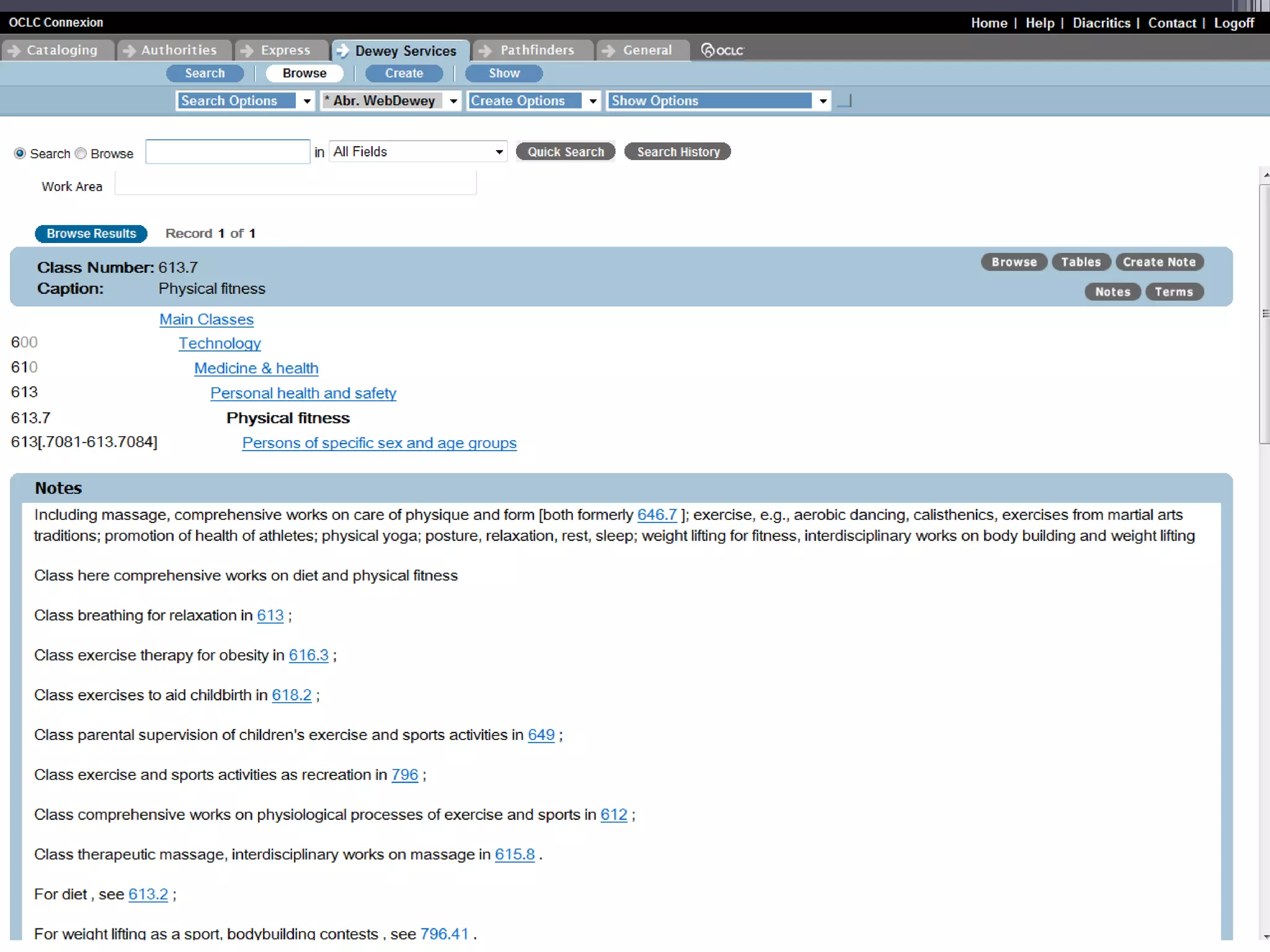Screen dimensions: 1270x952
Task: Open the All Fields dropdown
Action: click(499, 152)
